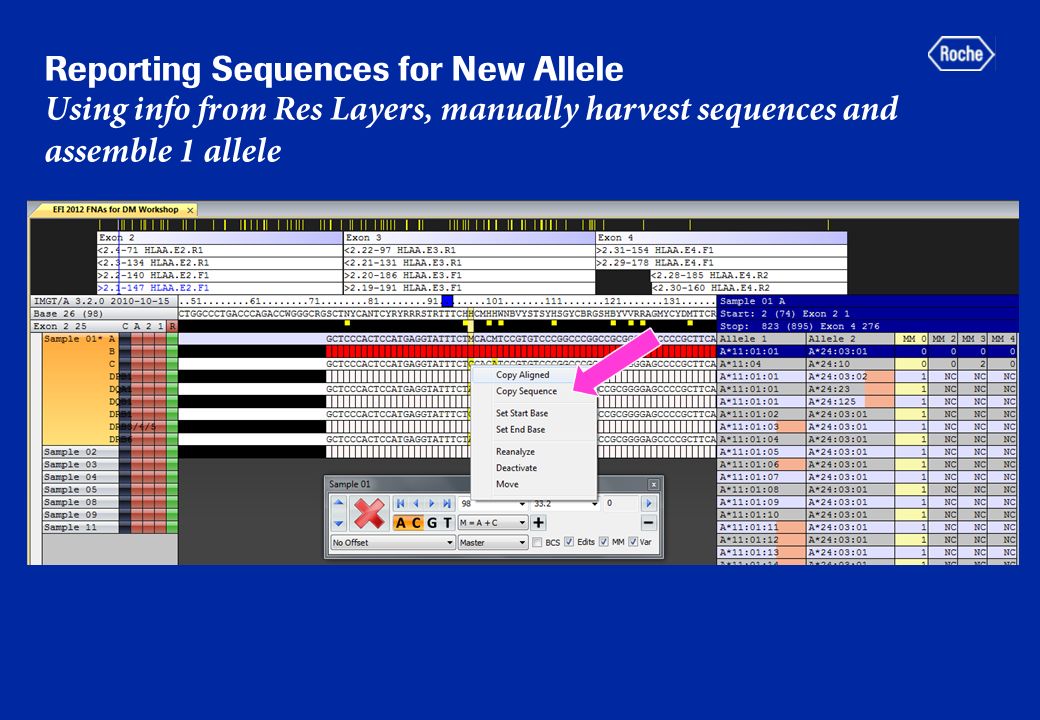The height and width of the screenshot is (720, 1040).
Task: Select allele pair row A*11:01:01 / A*24:03:01
Action: (868, 351)
